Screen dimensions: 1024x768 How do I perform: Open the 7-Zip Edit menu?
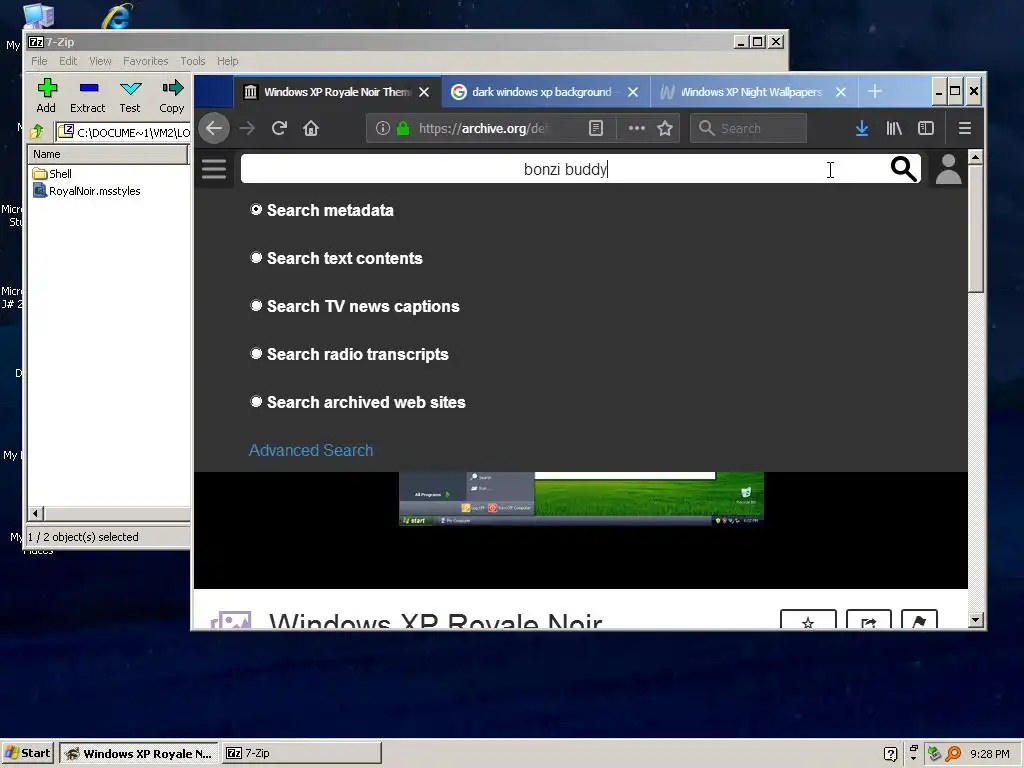(x=68, y=61)
